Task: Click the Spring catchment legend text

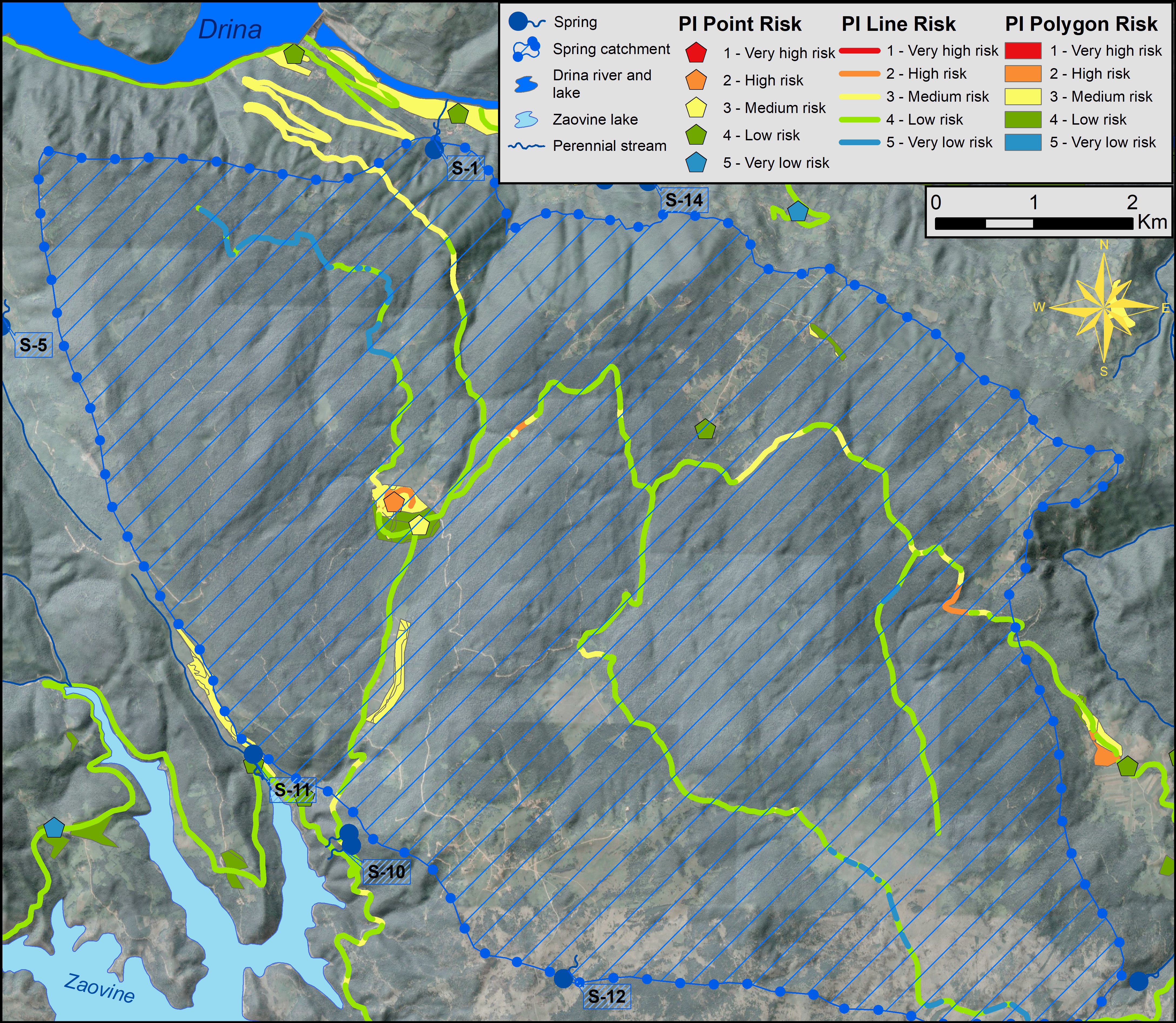Action: coord(611,49)
